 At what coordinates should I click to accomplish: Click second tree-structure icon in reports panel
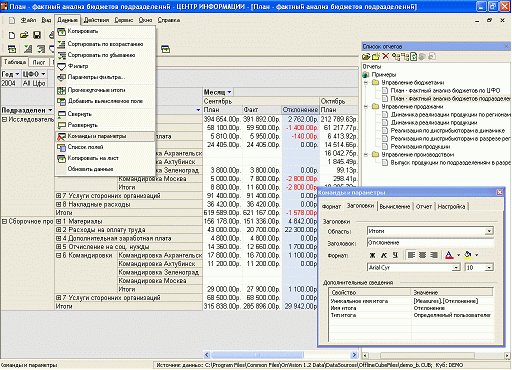click(405, 57)
